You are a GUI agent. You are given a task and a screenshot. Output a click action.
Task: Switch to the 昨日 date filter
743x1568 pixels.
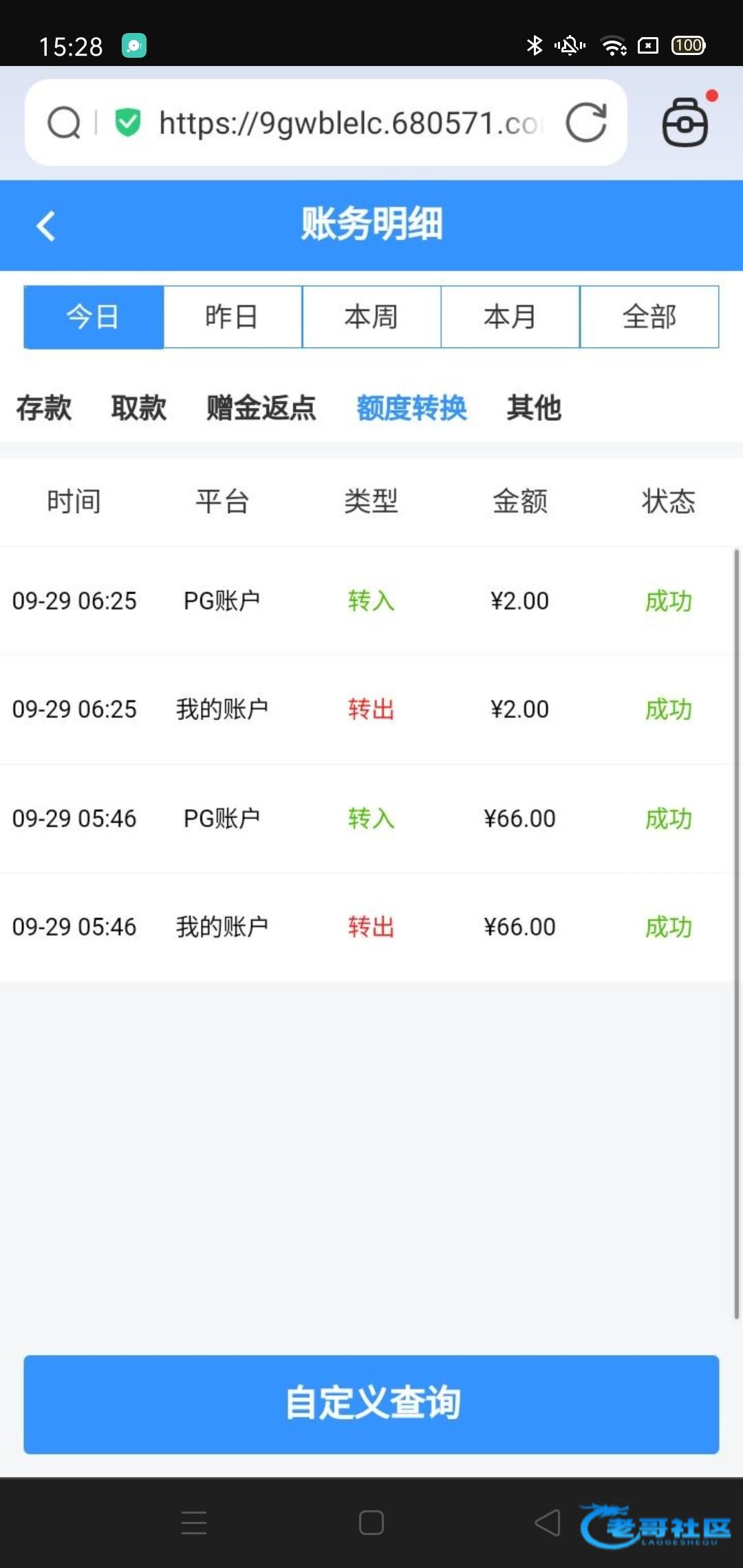233,317
